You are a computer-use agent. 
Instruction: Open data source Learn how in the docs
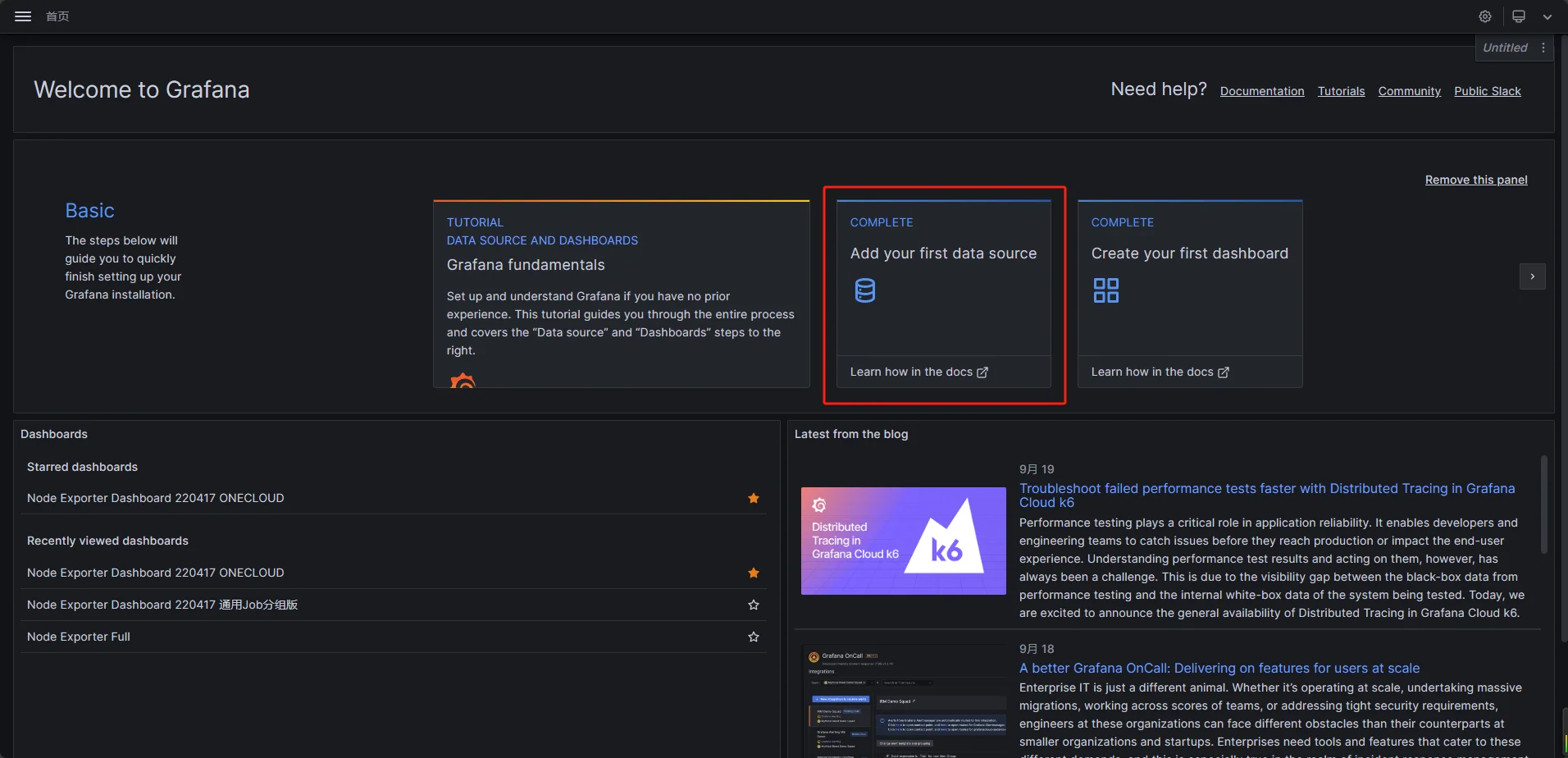tap(918, 372)
